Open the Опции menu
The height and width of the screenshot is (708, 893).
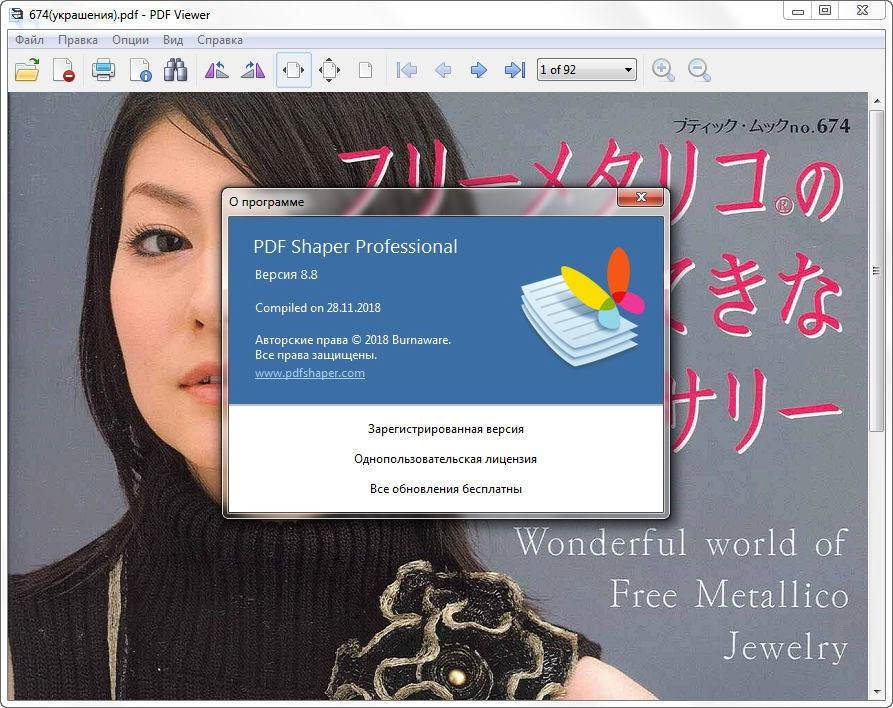pos(130,40)
